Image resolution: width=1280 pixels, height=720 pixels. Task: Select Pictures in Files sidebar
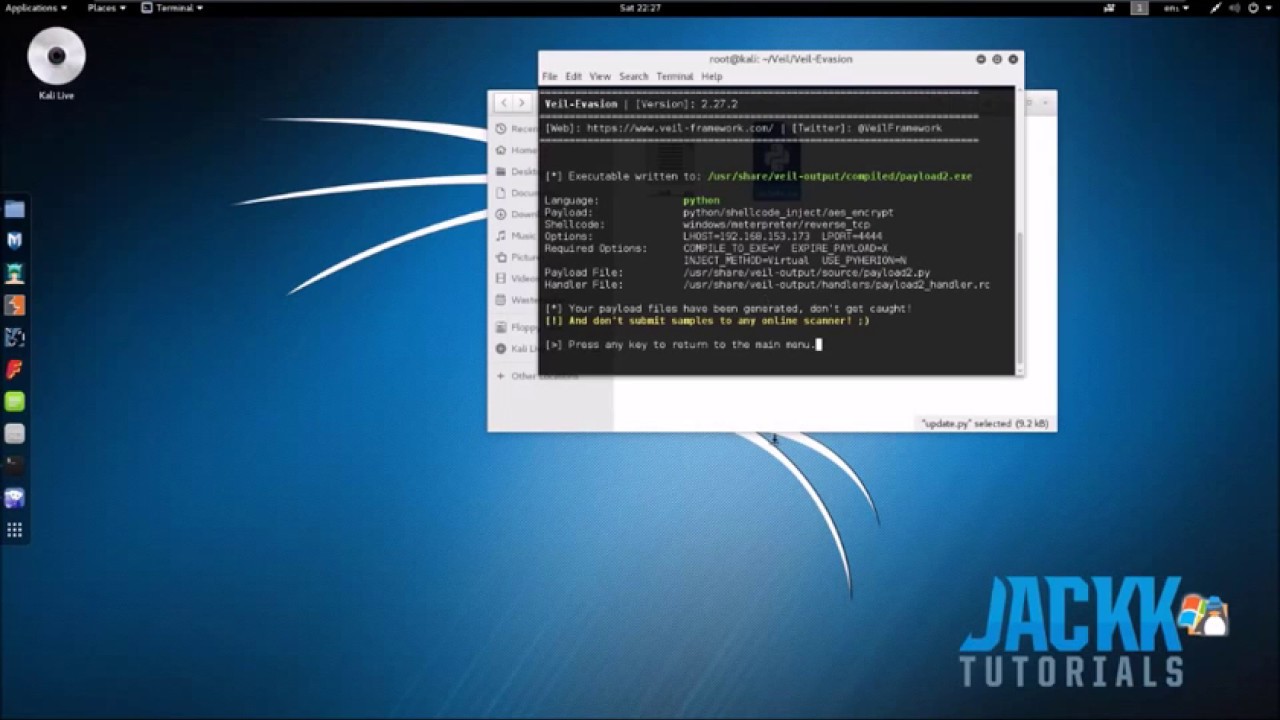click(x=516, y=257)
